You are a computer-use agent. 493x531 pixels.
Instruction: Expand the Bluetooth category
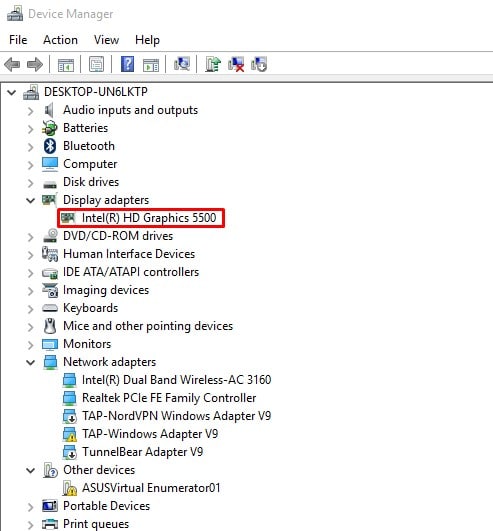(30, 146)
